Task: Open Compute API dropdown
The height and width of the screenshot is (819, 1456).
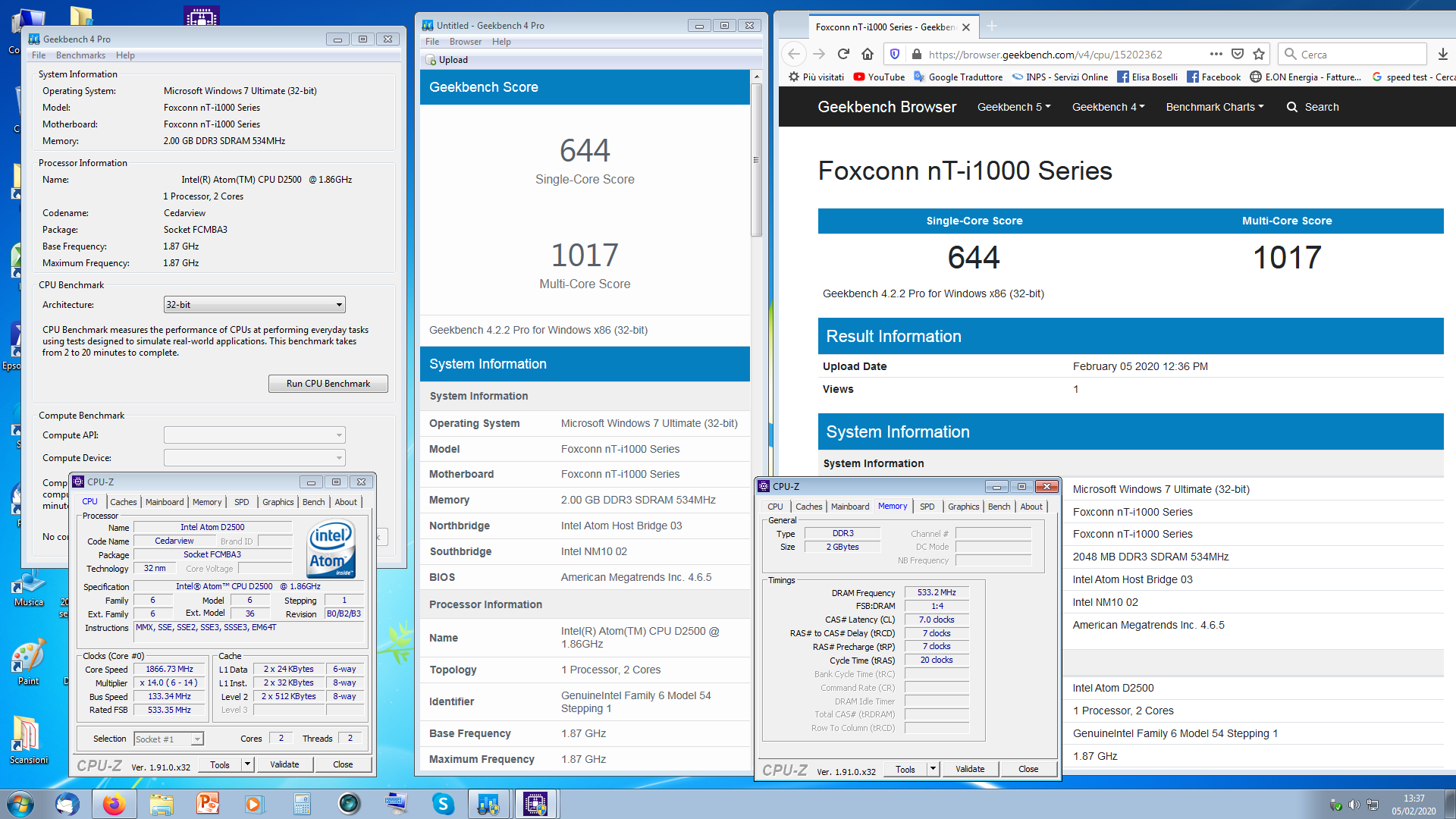Action: pos(255,435)
